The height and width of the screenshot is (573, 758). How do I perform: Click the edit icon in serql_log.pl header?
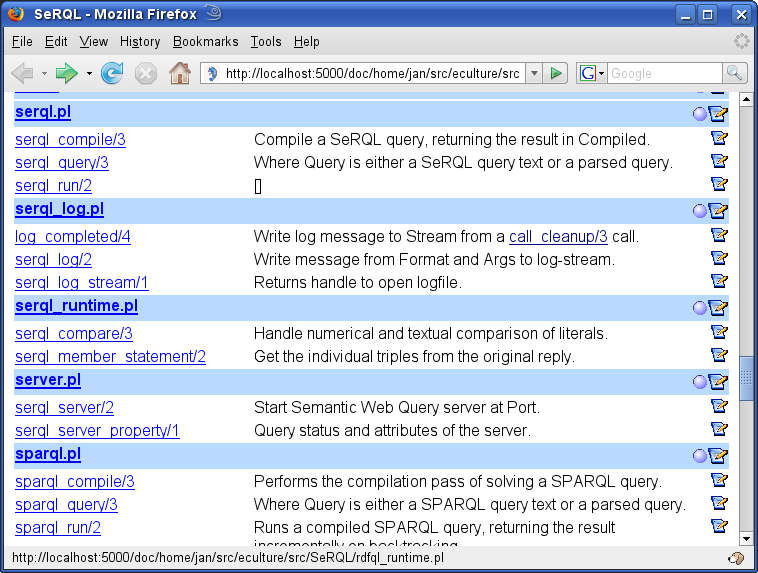coord(718,211)
